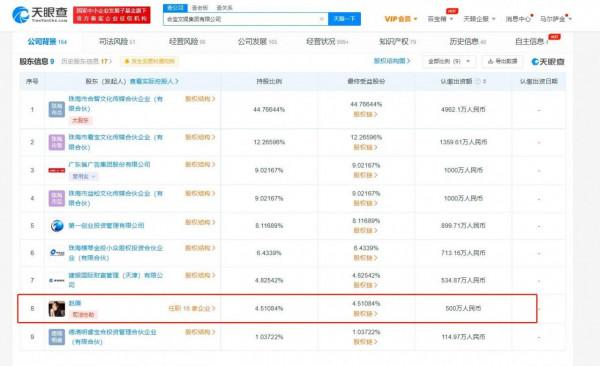The height and width of the screenshot is (366, 600).
Task: Open the row 2 shareholder company name link
Action: pos(116,142)
